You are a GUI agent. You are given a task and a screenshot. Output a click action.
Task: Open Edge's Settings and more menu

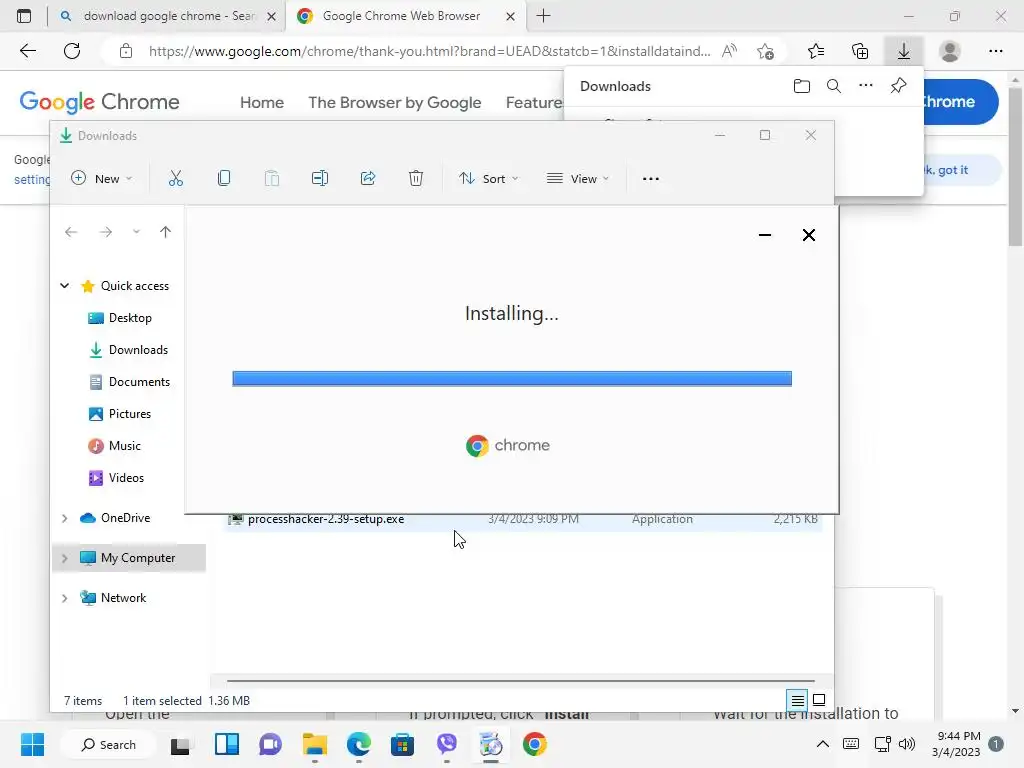(x=995, y=51)
